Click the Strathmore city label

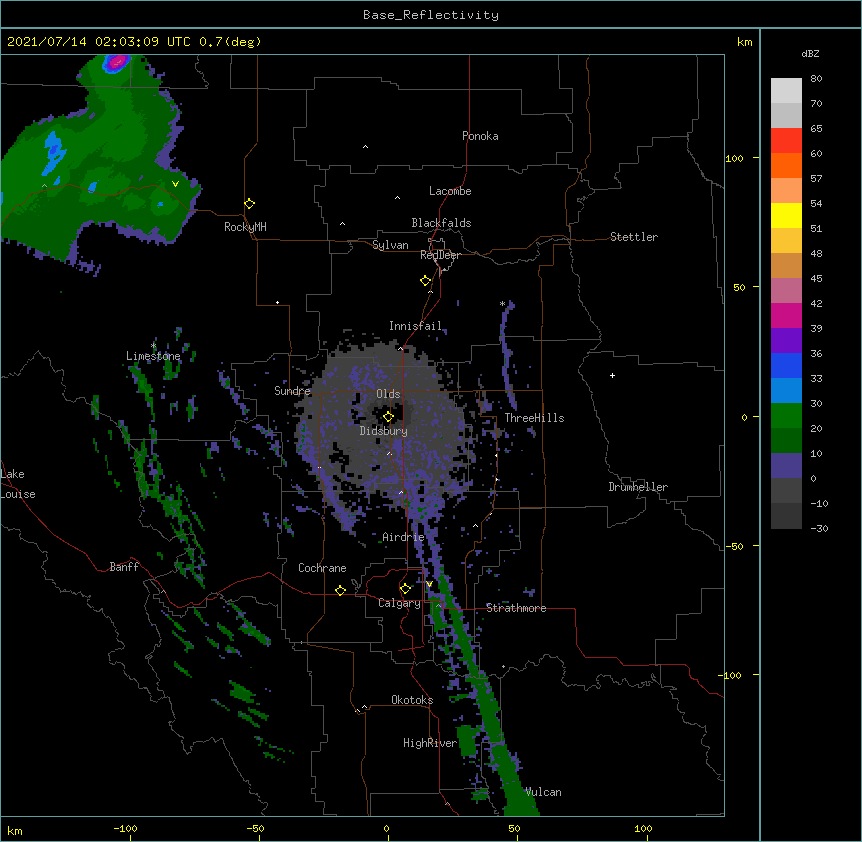(x=516, y=608)
